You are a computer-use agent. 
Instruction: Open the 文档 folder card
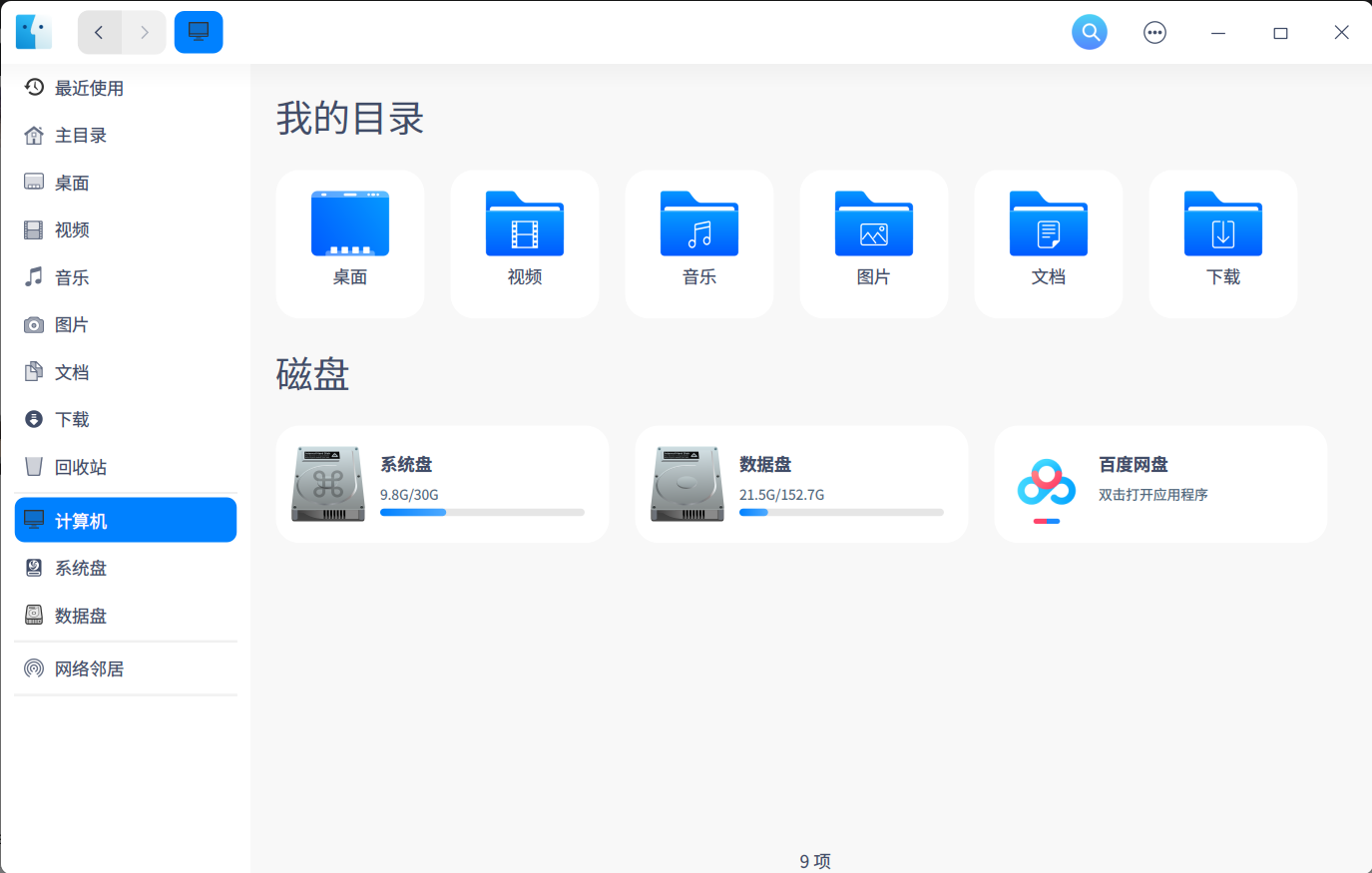point(1048,242)
